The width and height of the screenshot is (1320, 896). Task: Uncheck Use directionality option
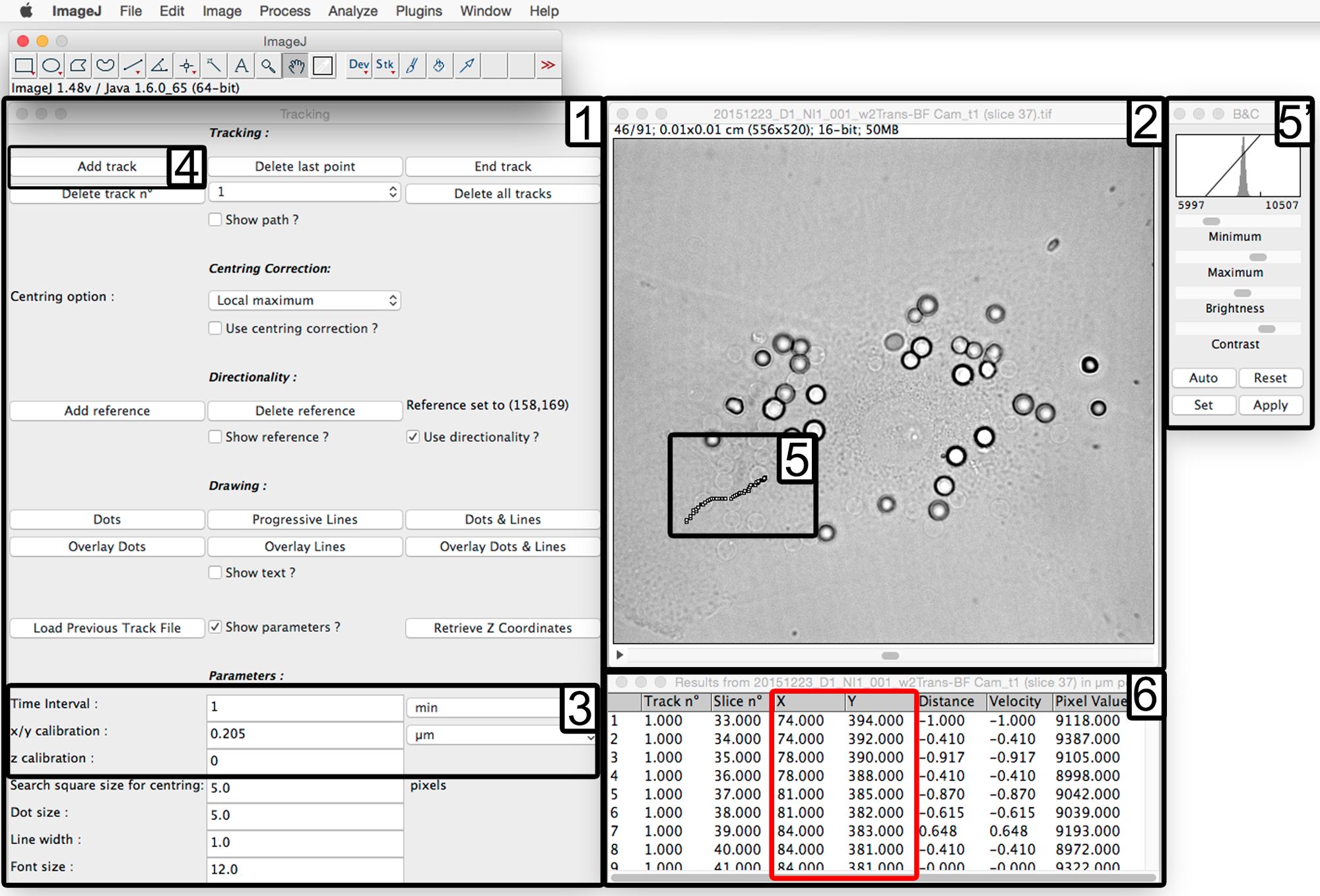click(413, 437)
